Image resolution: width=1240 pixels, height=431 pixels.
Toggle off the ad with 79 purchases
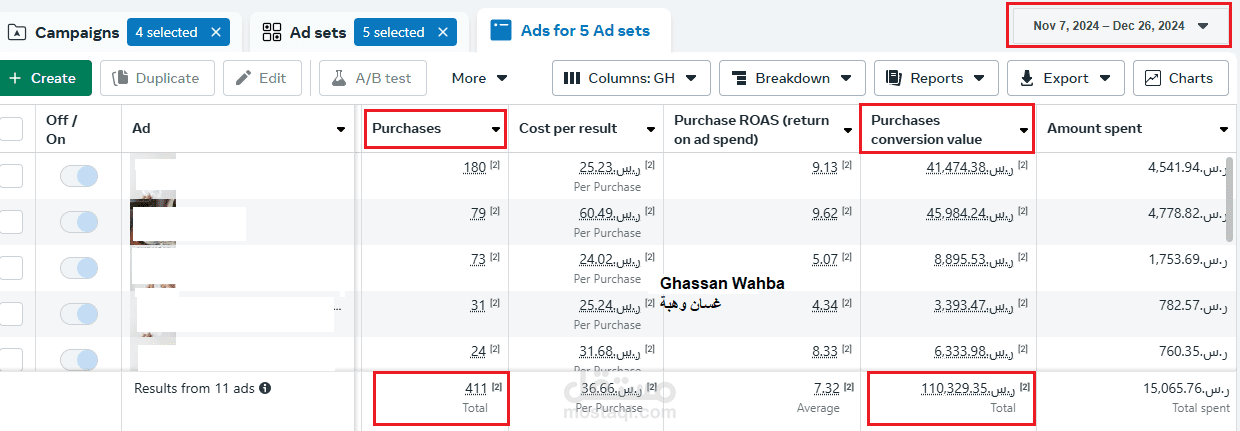[79, 222]
